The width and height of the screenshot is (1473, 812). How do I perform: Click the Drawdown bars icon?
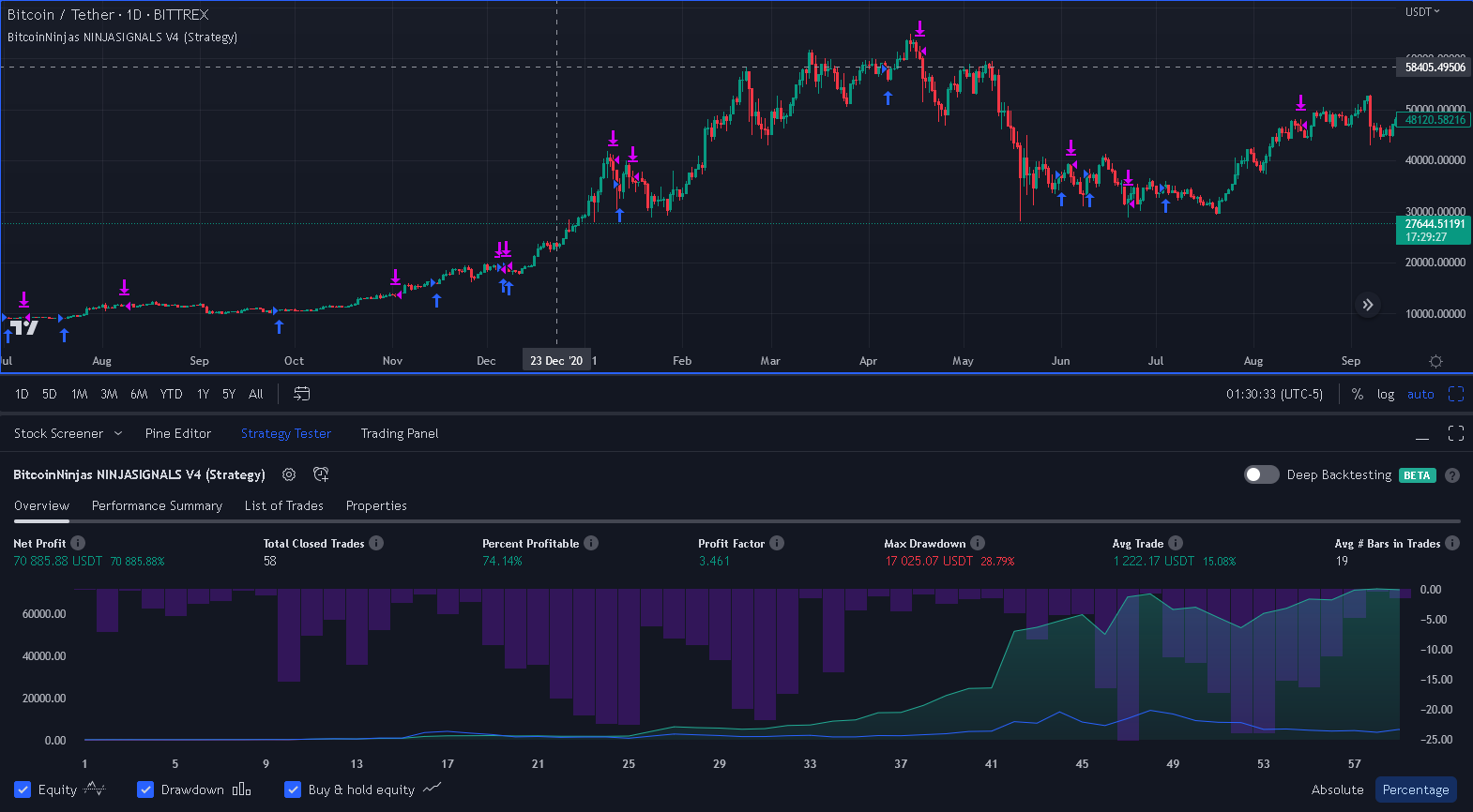[x=241, y=789]
